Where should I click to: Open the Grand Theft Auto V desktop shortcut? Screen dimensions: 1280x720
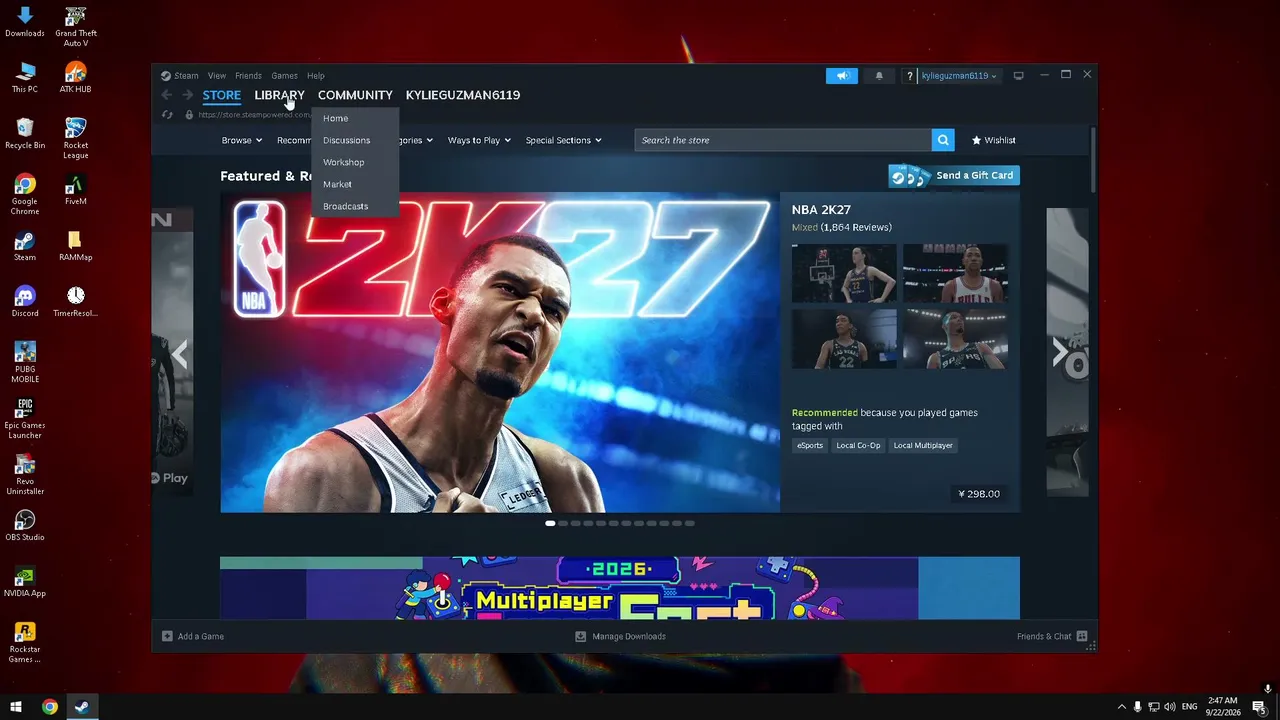(x=75, y=27)
